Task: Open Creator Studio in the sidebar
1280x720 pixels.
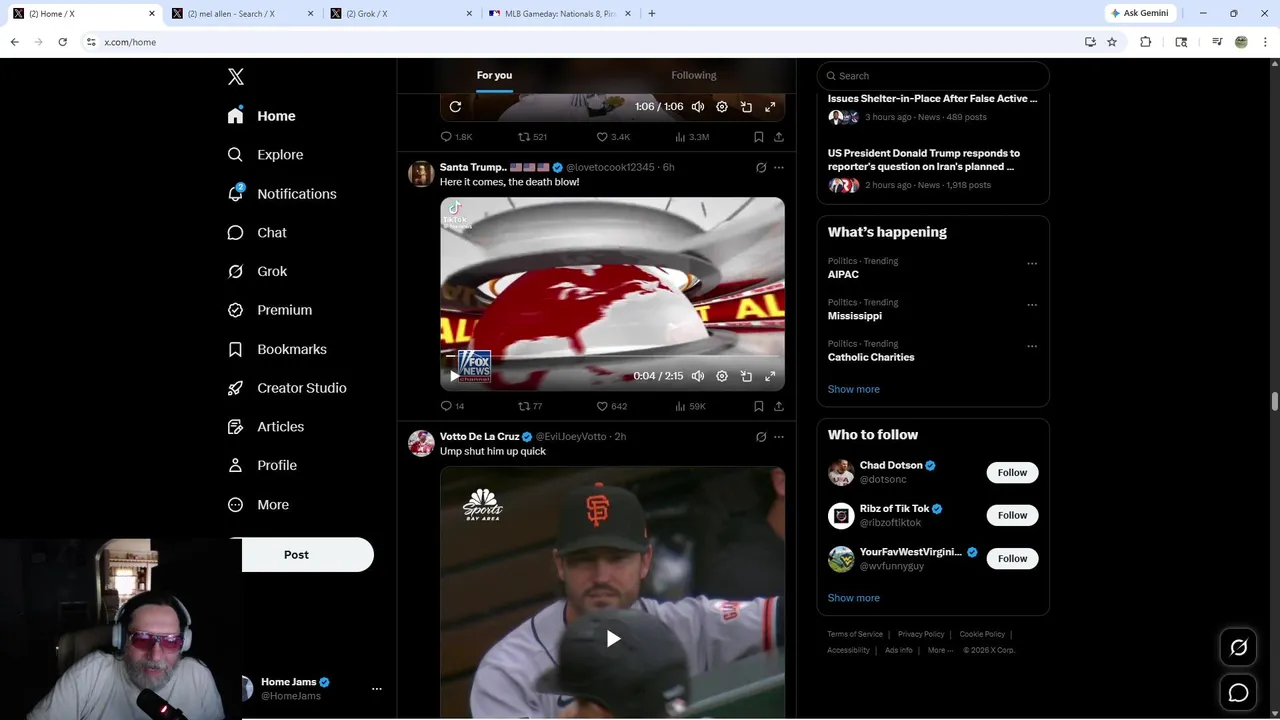Action: [x=287, y=388]
